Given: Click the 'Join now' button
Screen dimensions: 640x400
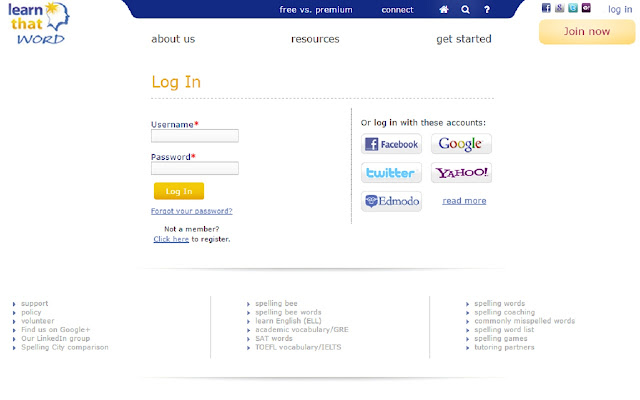Looking at the screenshot, I should pyautogui.click(x=587, y=32).
